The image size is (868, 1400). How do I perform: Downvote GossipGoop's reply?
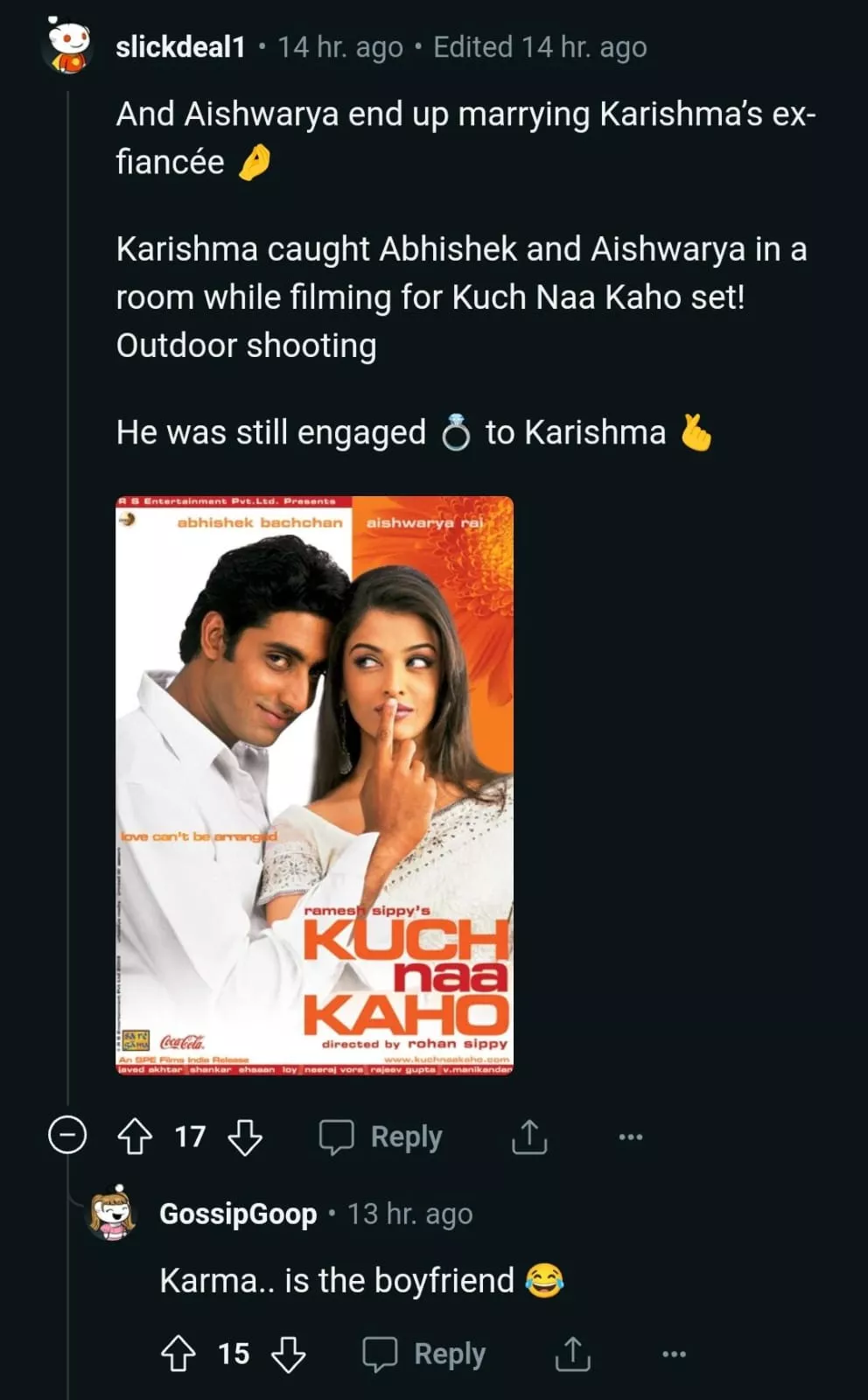[x=288, y=1354]
